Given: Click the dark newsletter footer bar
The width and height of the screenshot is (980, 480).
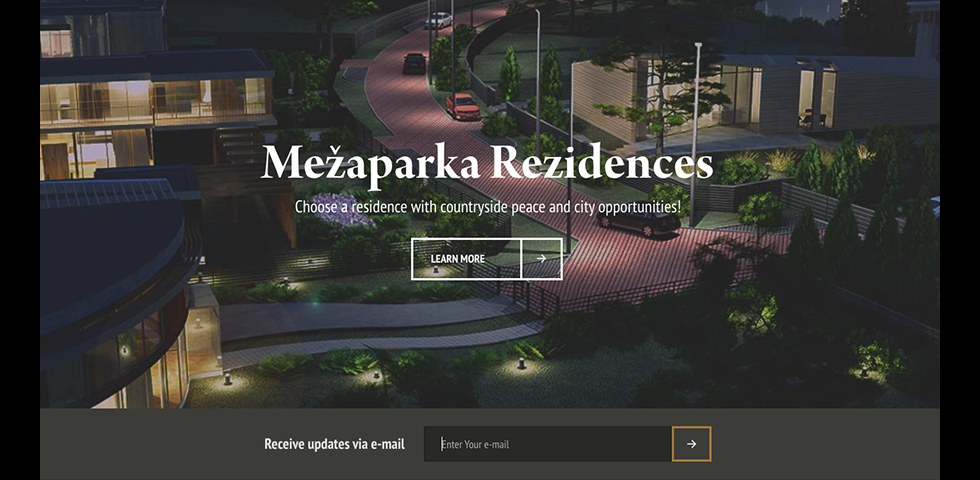Looking at the screenshot, I should [490, 444].
